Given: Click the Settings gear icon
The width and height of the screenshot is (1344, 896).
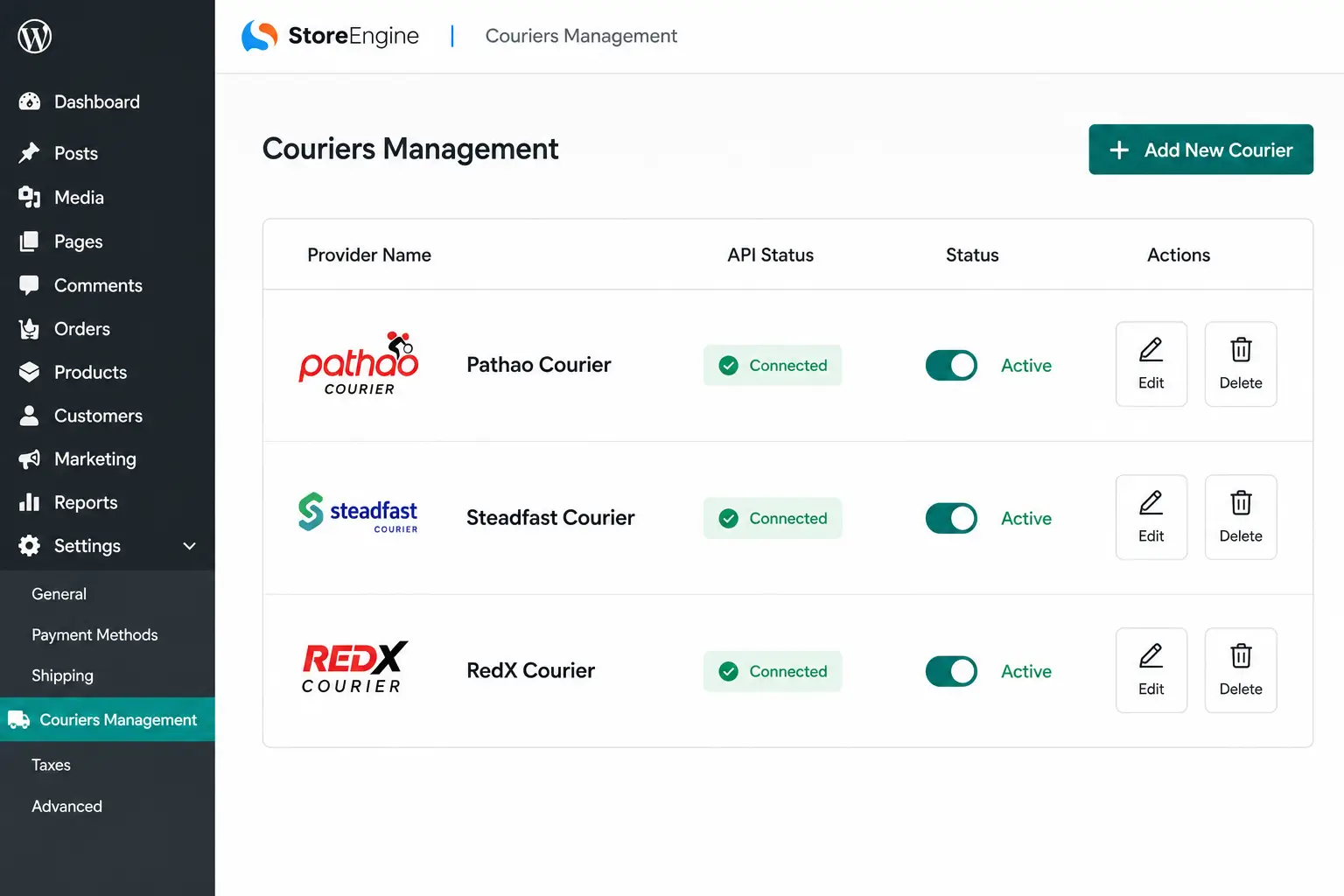Looking at the screenshot, I should point(30,546).
